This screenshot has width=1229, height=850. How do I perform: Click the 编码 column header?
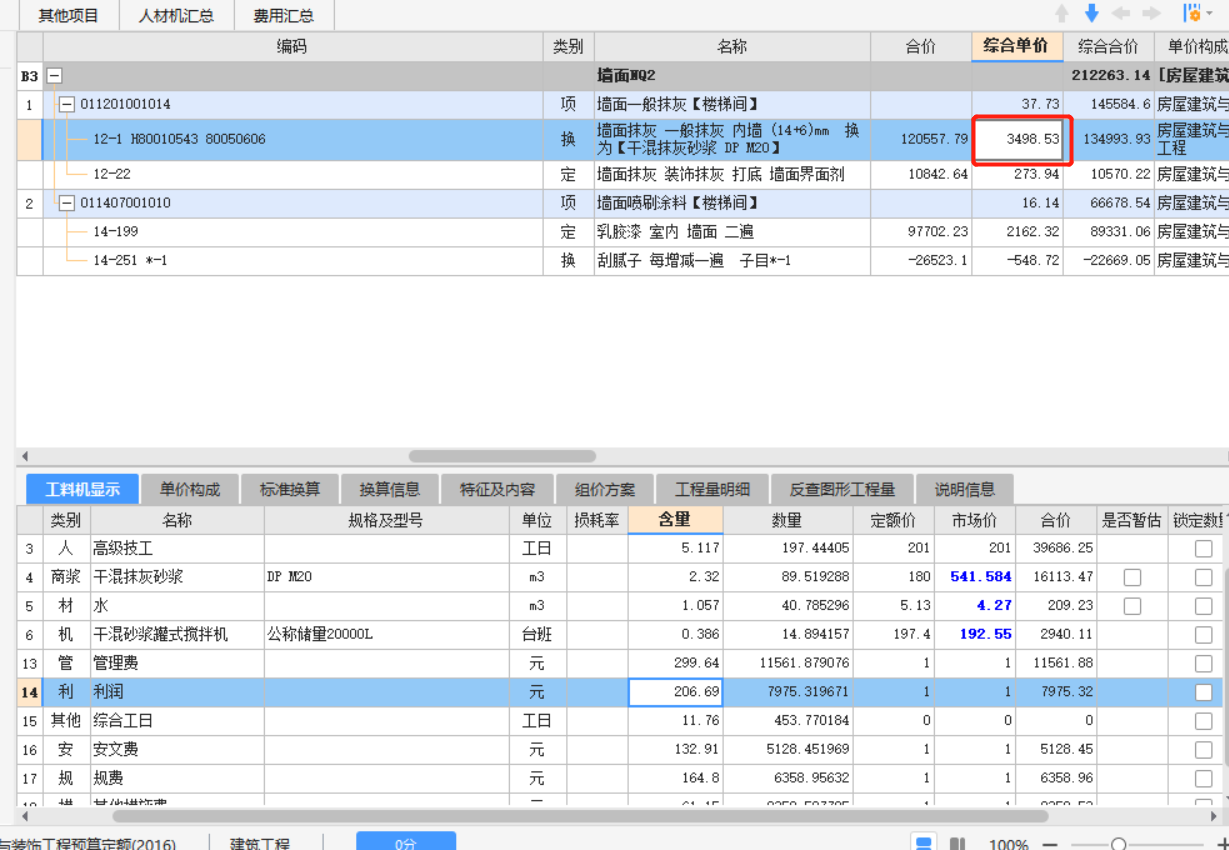tap(292, 46)
